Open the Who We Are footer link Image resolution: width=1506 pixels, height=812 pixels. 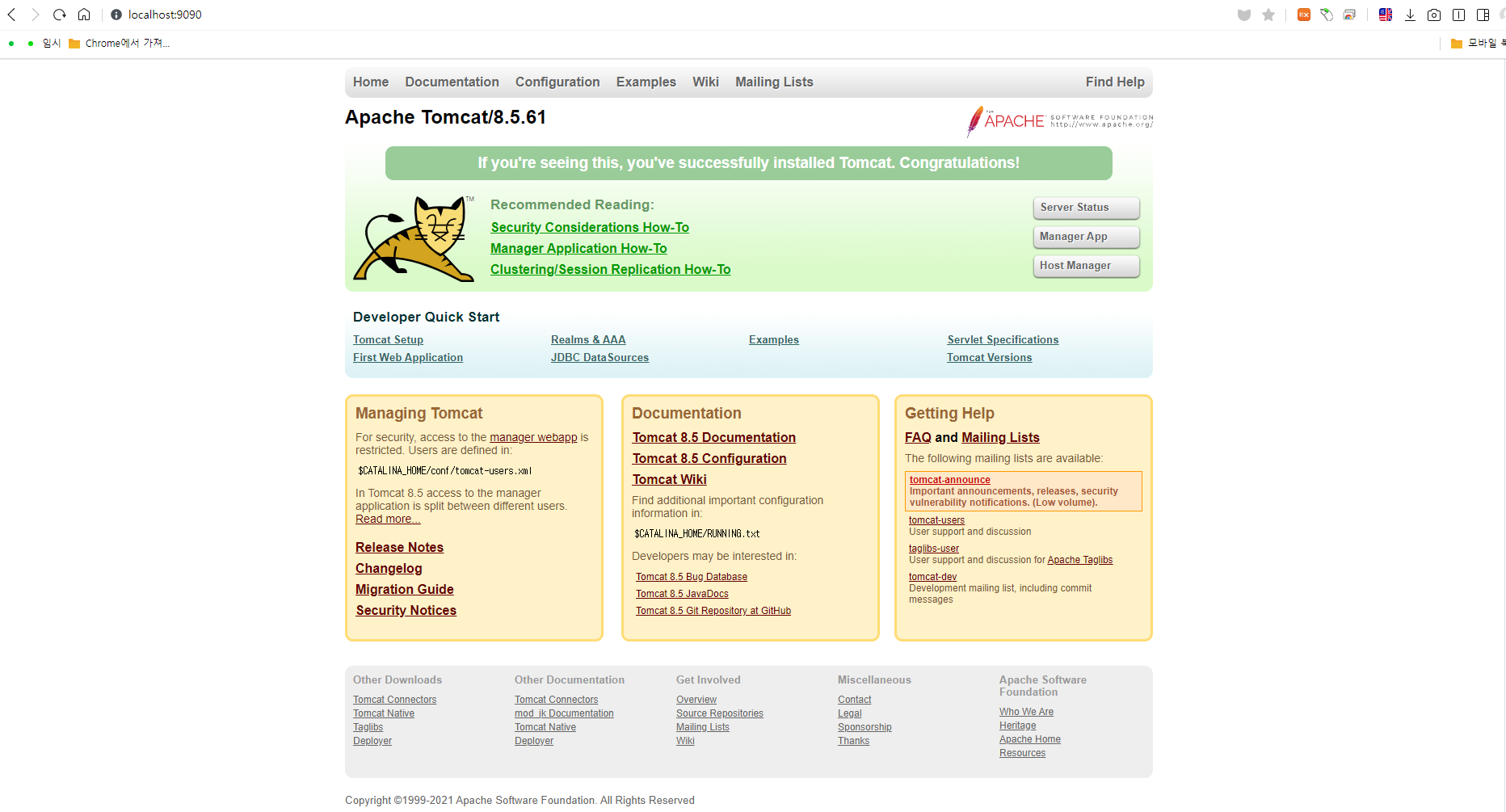pyautogui.click(x=1026, y=712)
